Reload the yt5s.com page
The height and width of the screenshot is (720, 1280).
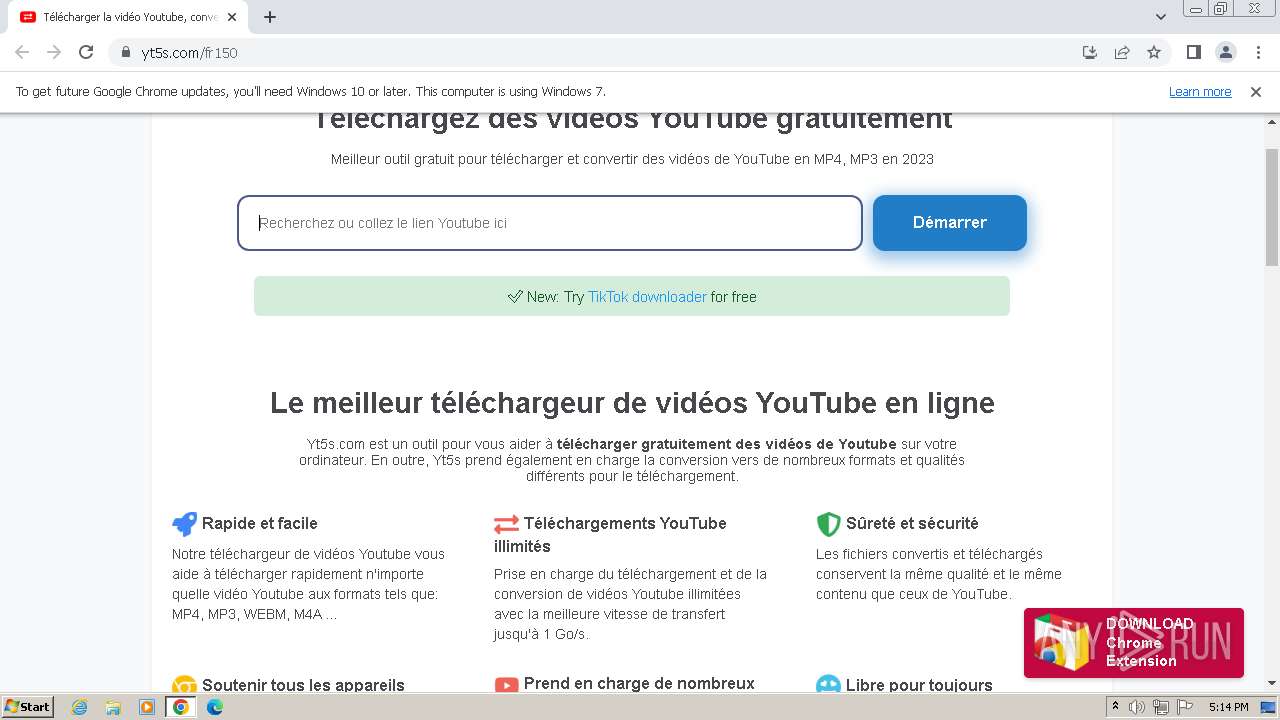click(x=86, y=52)
